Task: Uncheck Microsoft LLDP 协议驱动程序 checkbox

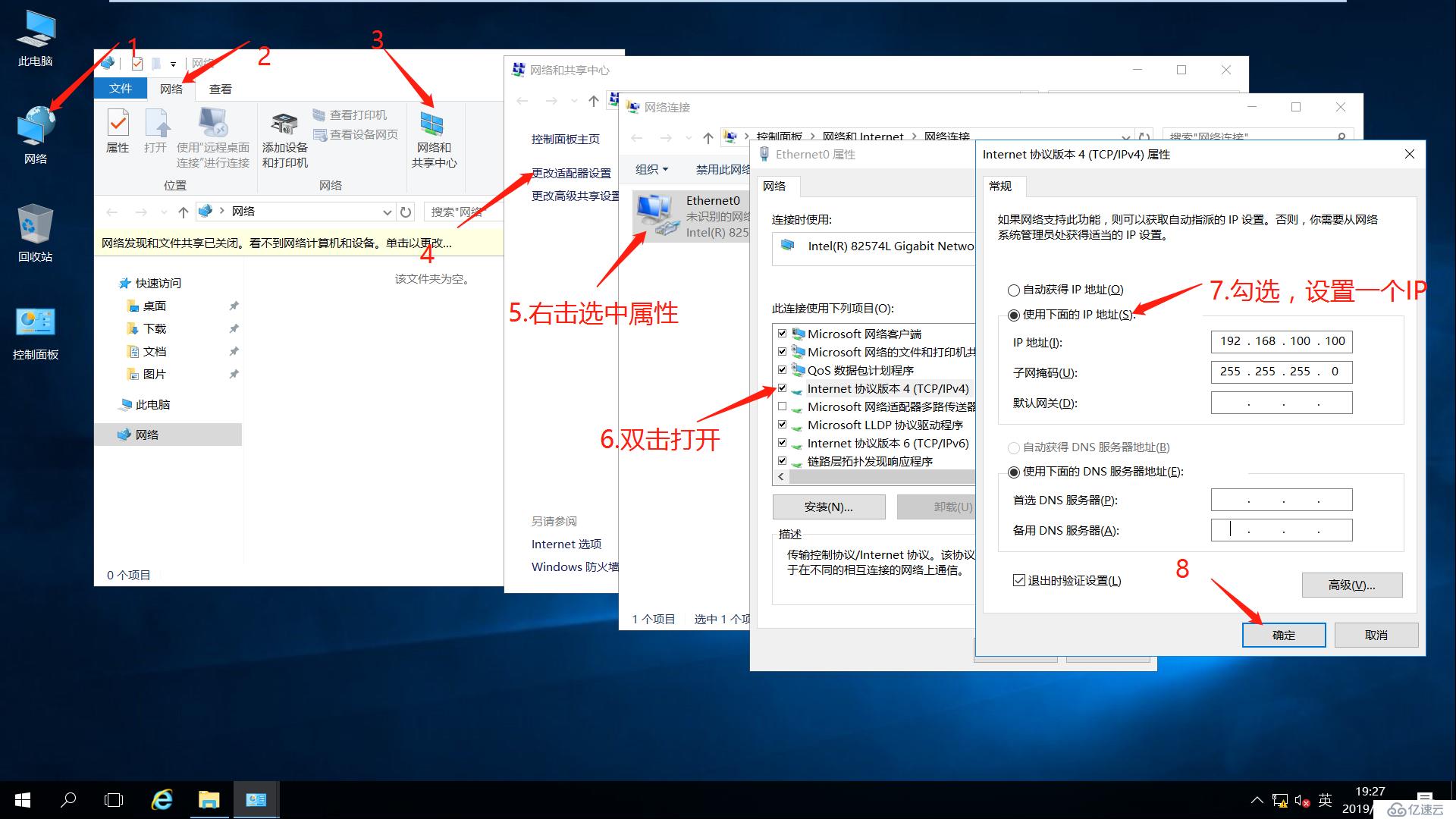Action: pos(782,425)
